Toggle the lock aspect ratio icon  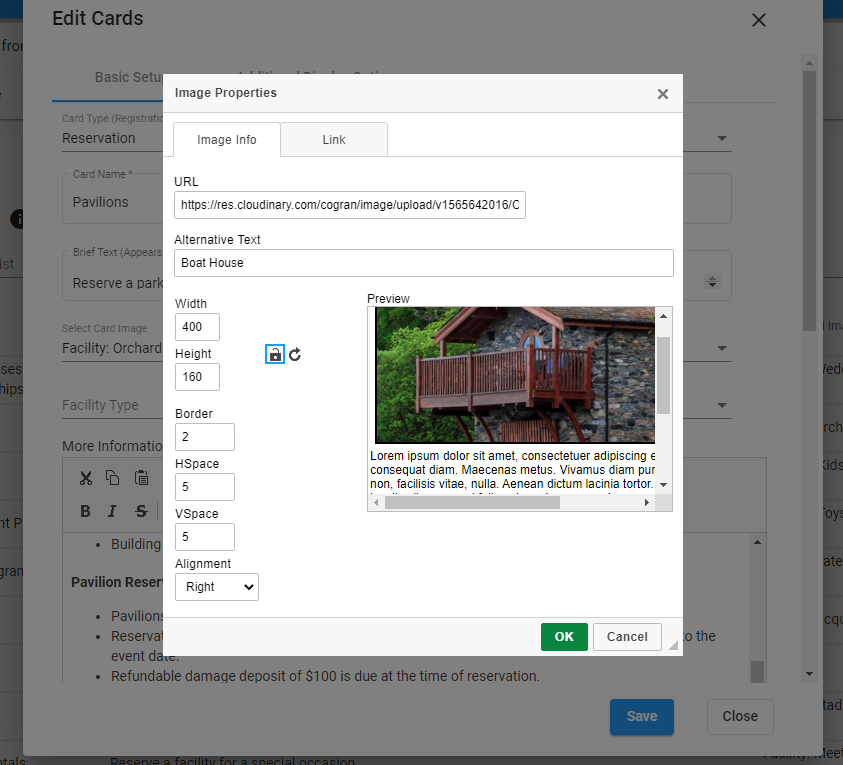tap(275, 354)
